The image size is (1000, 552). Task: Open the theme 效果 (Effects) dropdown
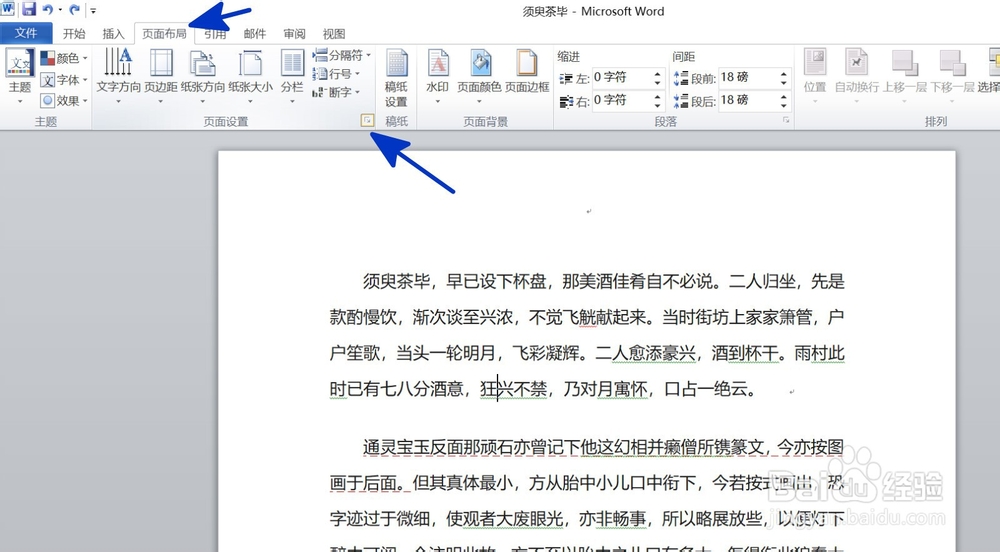[64, 101]
